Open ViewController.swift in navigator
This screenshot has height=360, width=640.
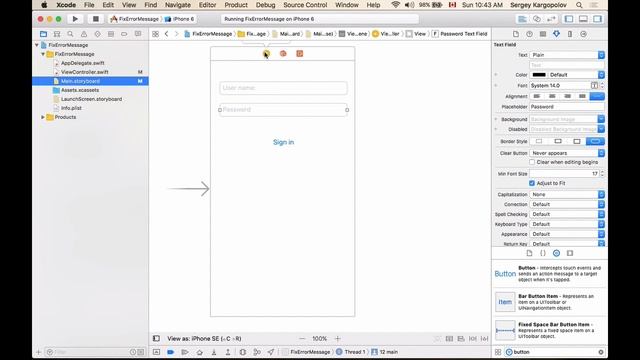(84, 72)
